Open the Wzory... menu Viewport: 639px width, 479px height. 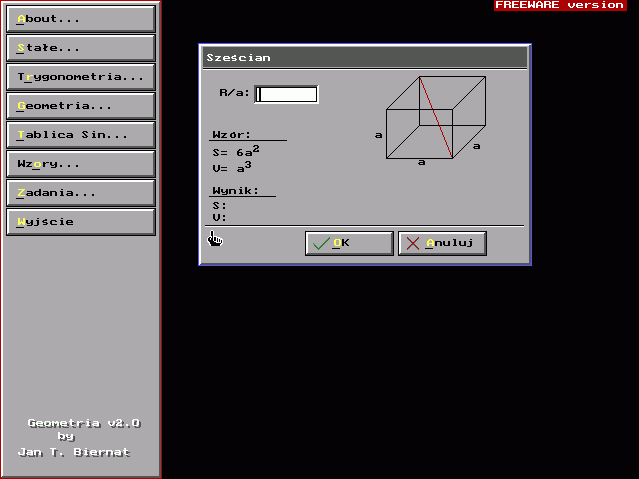81,164
